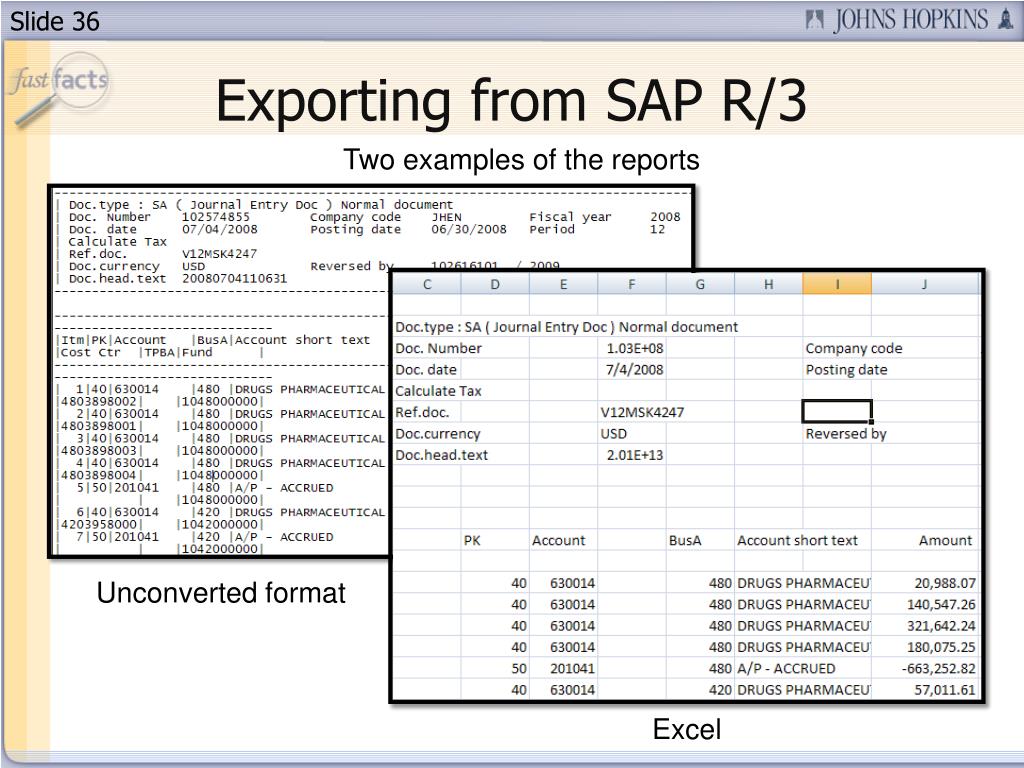Click the fast facts magnifier logo
Viewport: 1024px width, 768px height.
[x=59, y=88]
